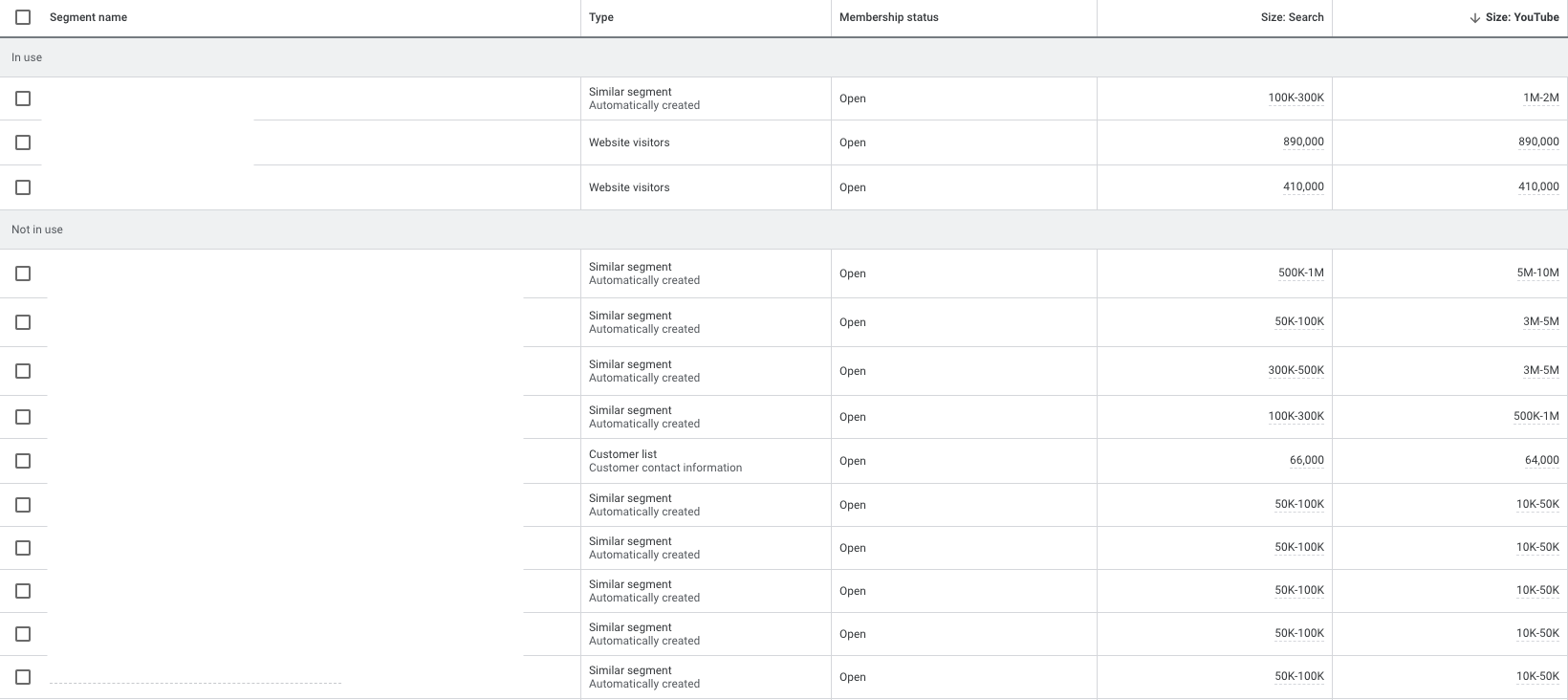Sort by the Size: Search column
The width and height of the screenshot is (1568, 700).
[1292, 17]
